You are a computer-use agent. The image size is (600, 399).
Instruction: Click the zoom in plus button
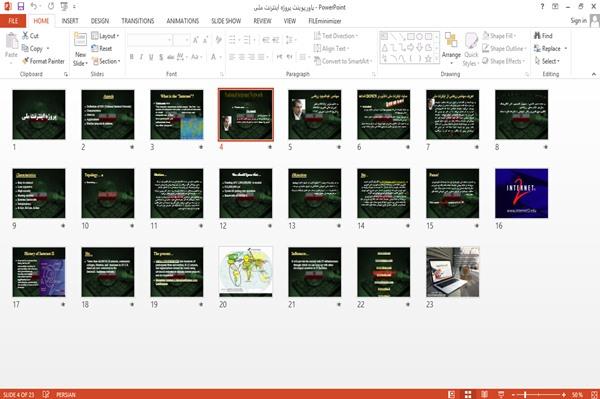pyautogui.click(x=564, y=394)
